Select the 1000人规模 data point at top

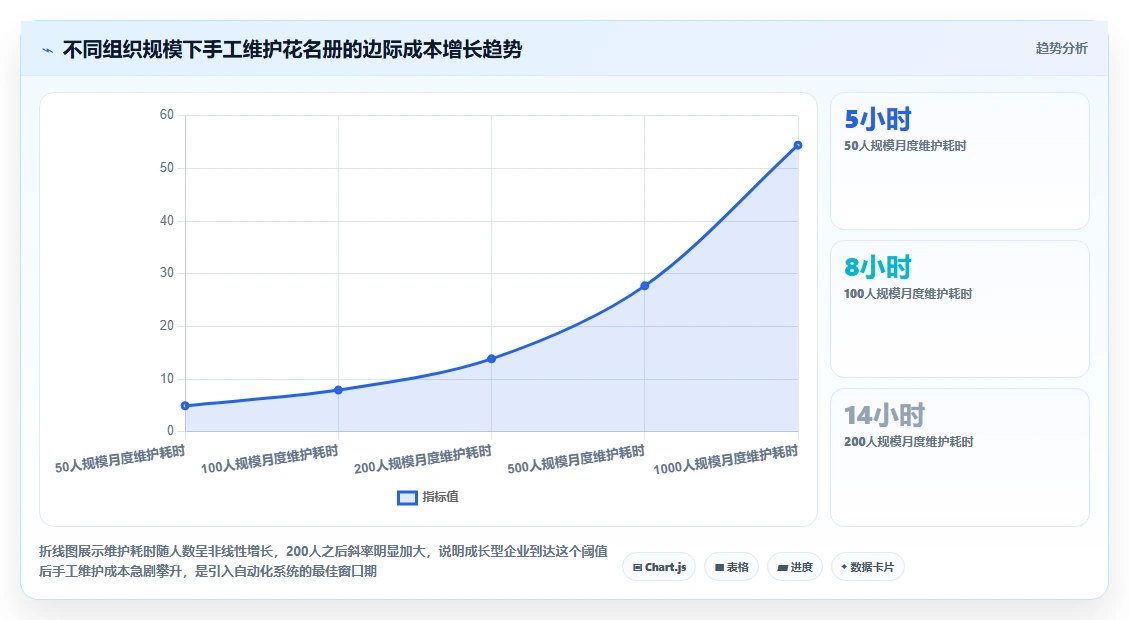point(798,145)
